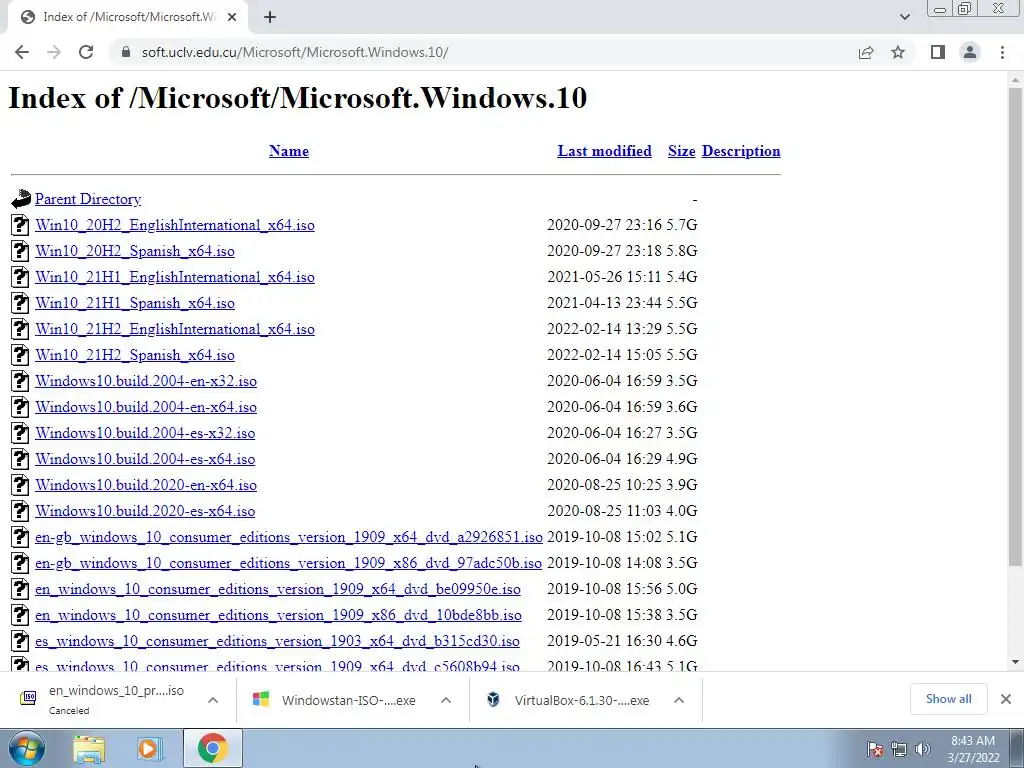Bookmark this page with star icon
The width and height of the screenshot is (1024, 768).
point(898,52)
